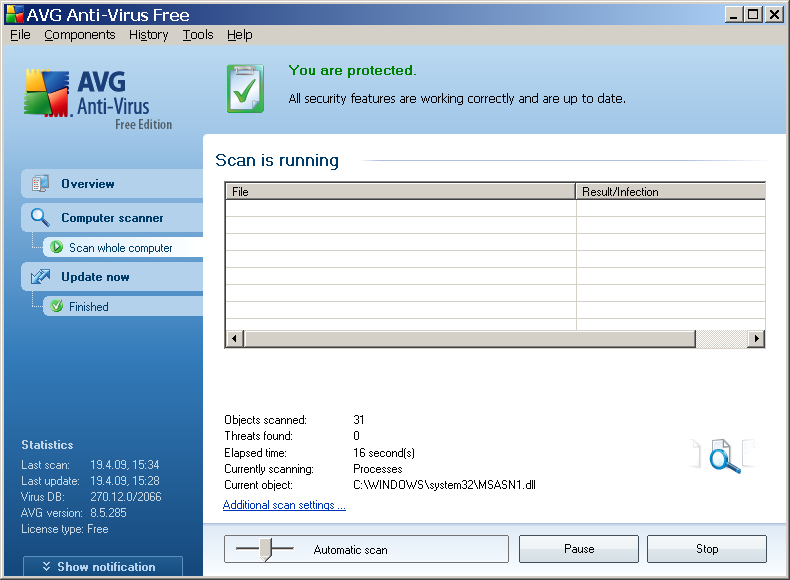Adjust the Automatic scan priority slider
The height and width of the screenshot is (580, 790).
[266, 549]
